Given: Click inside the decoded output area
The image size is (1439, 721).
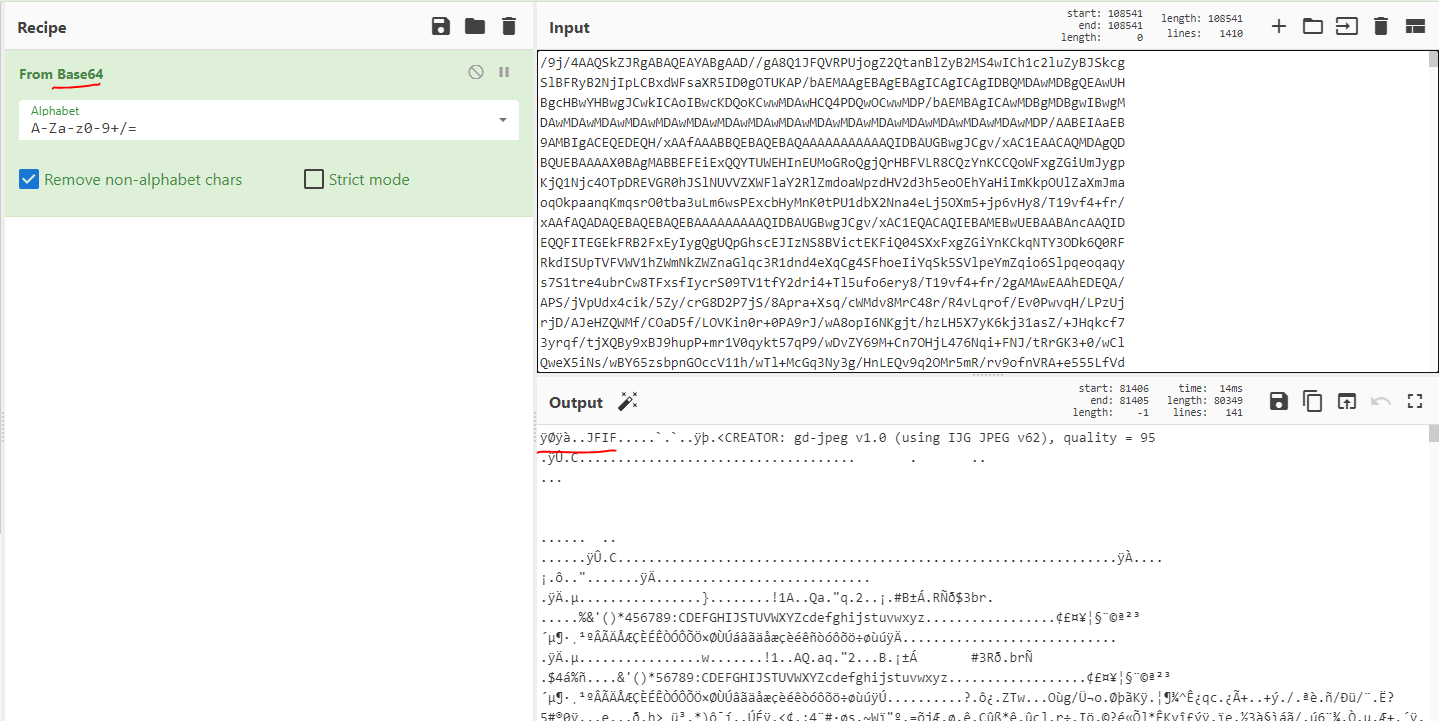Looking at the screenshot, I should (981, 572).
